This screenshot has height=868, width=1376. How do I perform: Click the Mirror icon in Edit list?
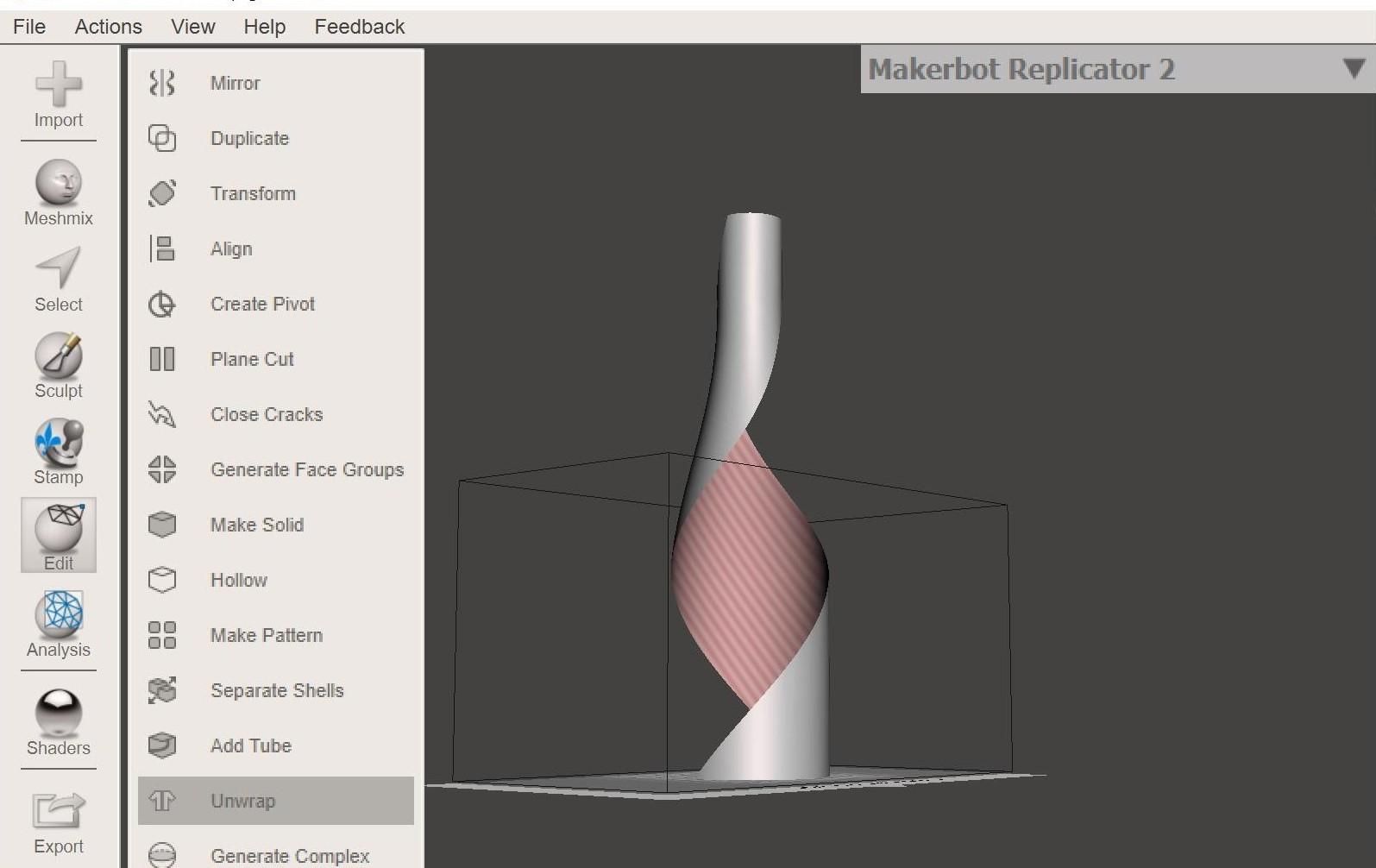click(x=162, y=83)
